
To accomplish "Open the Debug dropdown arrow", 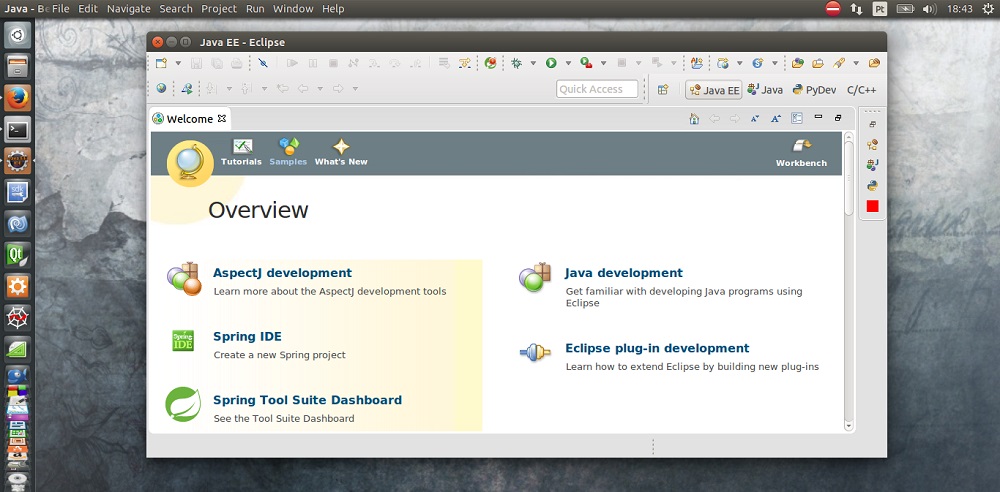I will [532, 63].
